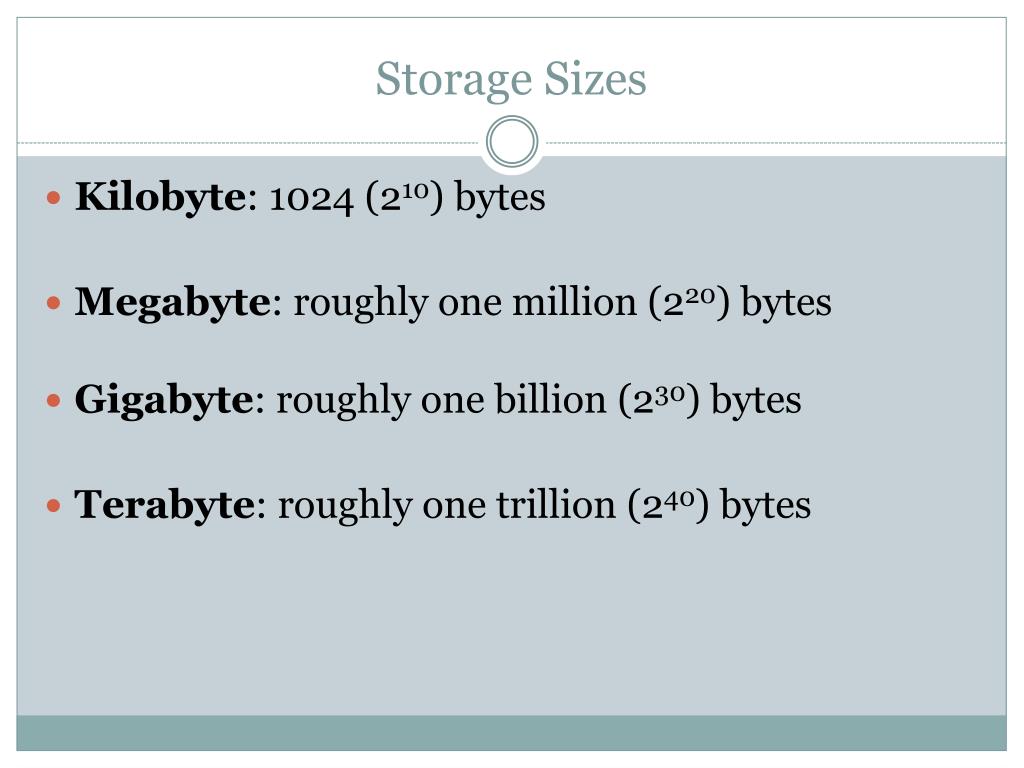Click the 2^20 exponent in the Megabyte line
Image resolution: width=1024 pixels, height=768 pixels.
click(x=689, y=302)
